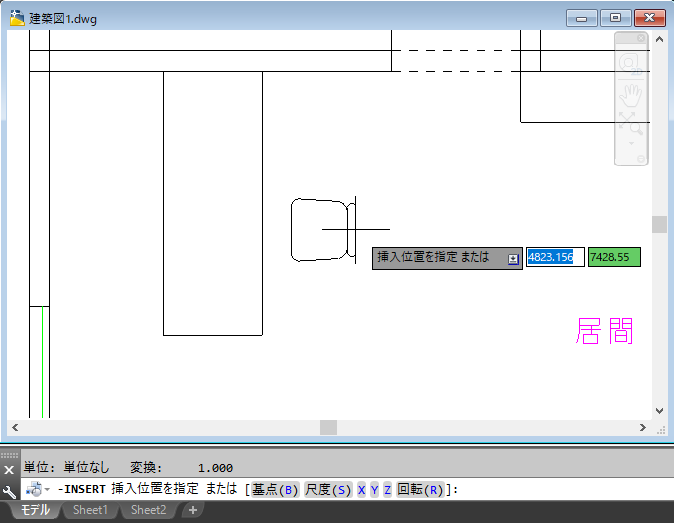Minimize the drawing window
Image resolution: width=674 pixels, height=523 pixels.
[x=582, y=18]
